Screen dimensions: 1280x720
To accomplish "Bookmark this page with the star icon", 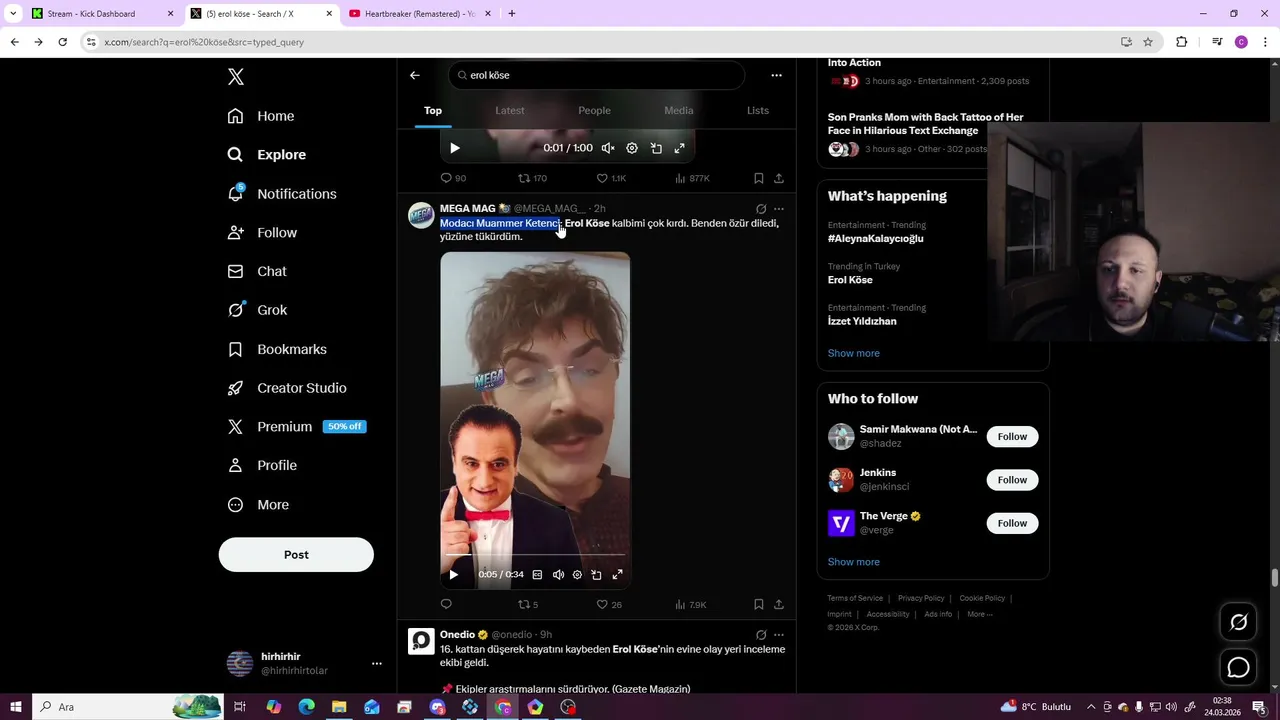I will (1148, 42).
